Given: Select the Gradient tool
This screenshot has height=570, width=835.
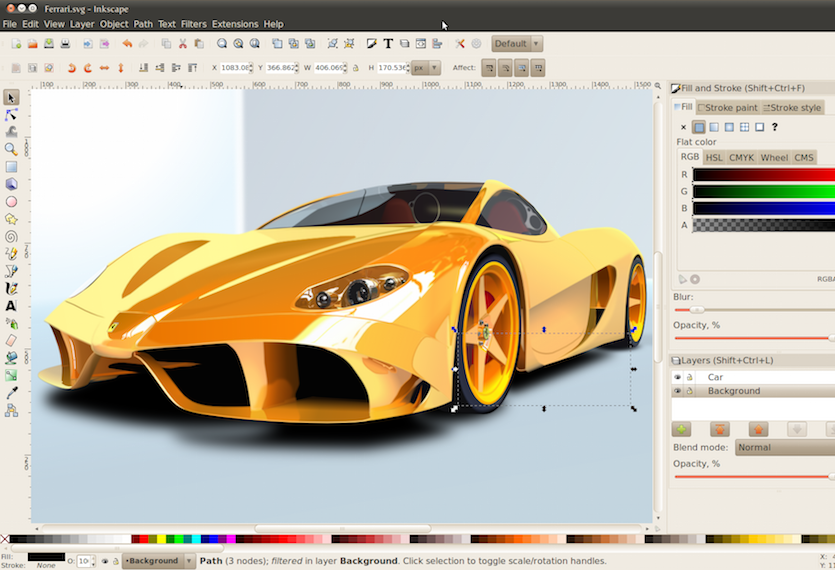Looking at the screenshot, I should (x=11, y=376).
